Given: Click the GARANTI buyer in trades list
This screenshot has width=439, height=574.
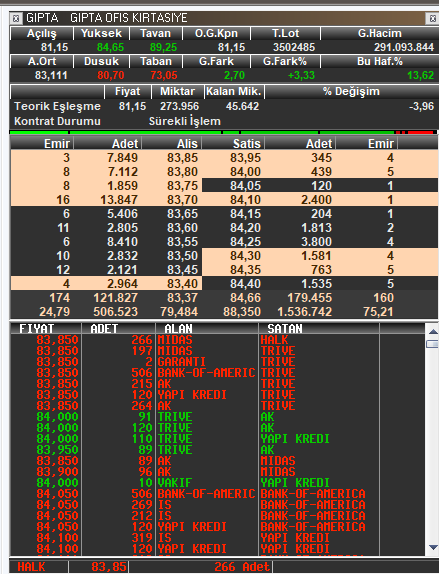Looking at the screenshot, I should (x=182, y=362).
